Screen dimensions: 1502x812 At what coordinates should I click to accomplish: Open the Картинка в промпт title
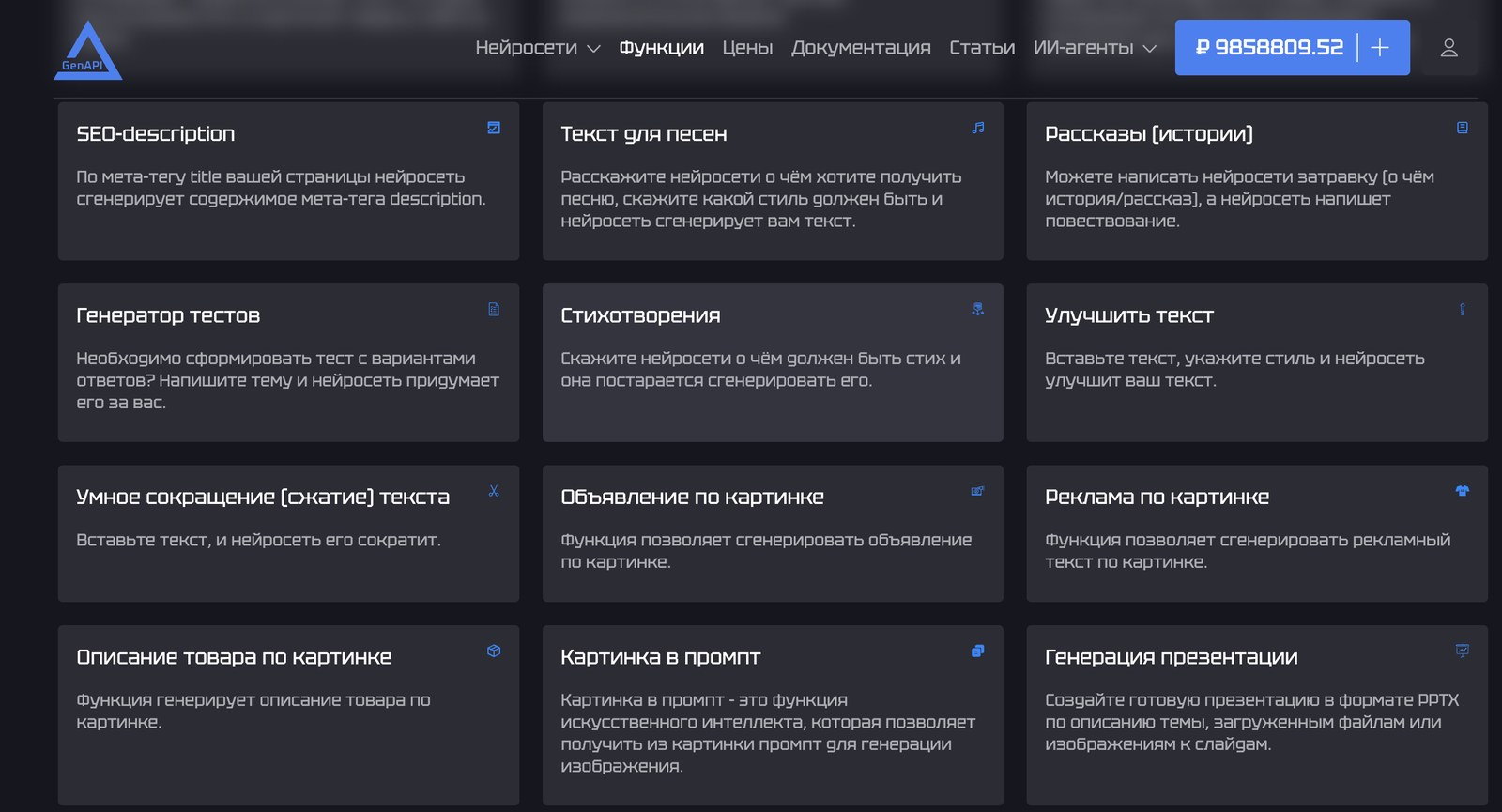[x=660, y=657]
